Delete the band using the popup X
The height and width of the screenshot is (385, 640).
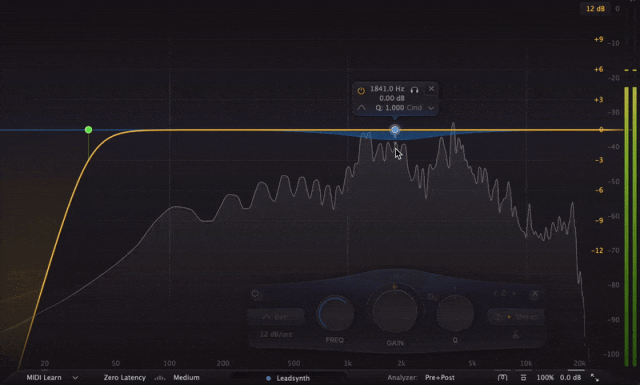431,89
